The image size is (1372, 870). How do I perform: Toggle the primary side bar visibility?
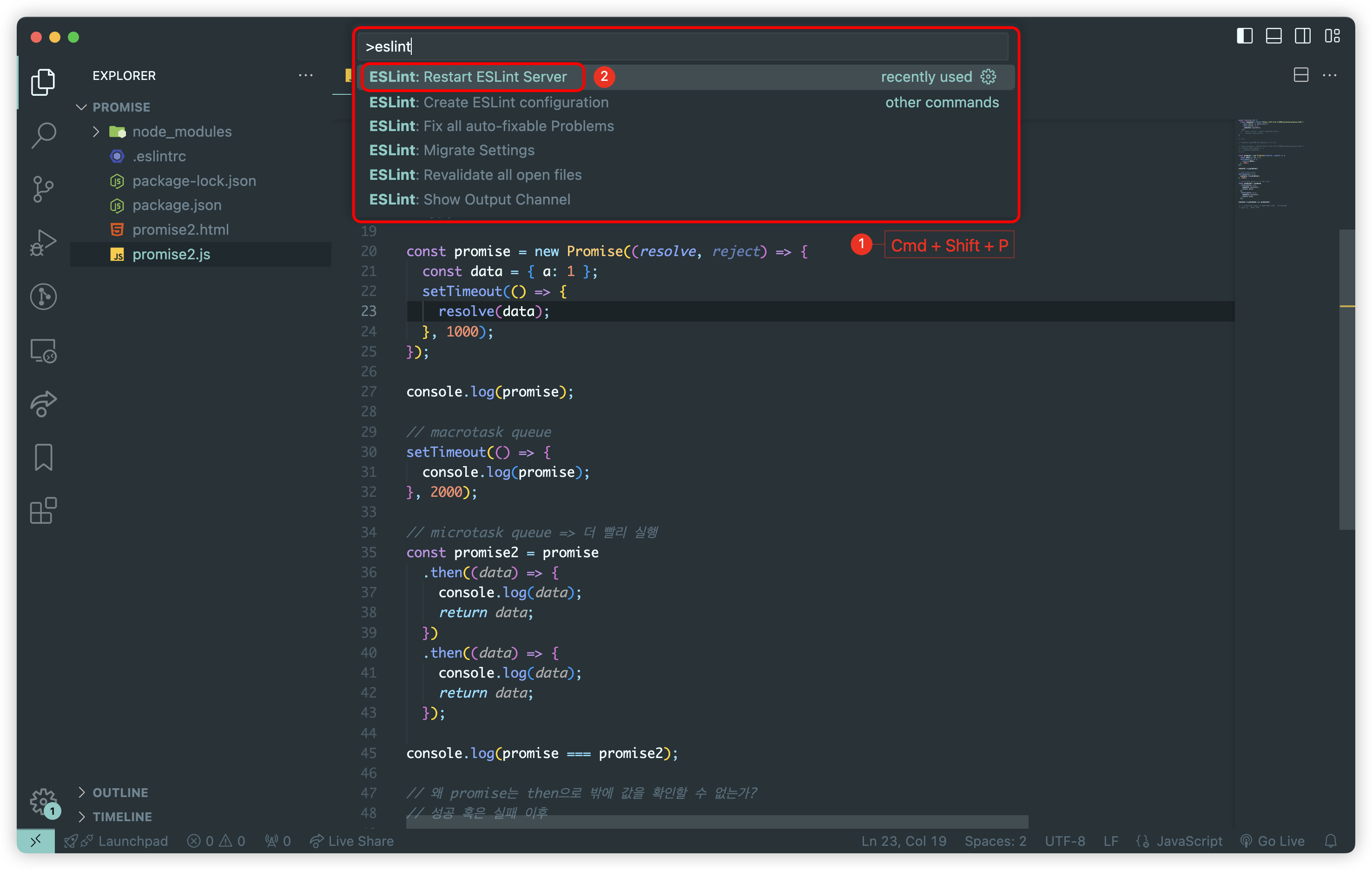pyautogui.click(x=1245, y=36)
